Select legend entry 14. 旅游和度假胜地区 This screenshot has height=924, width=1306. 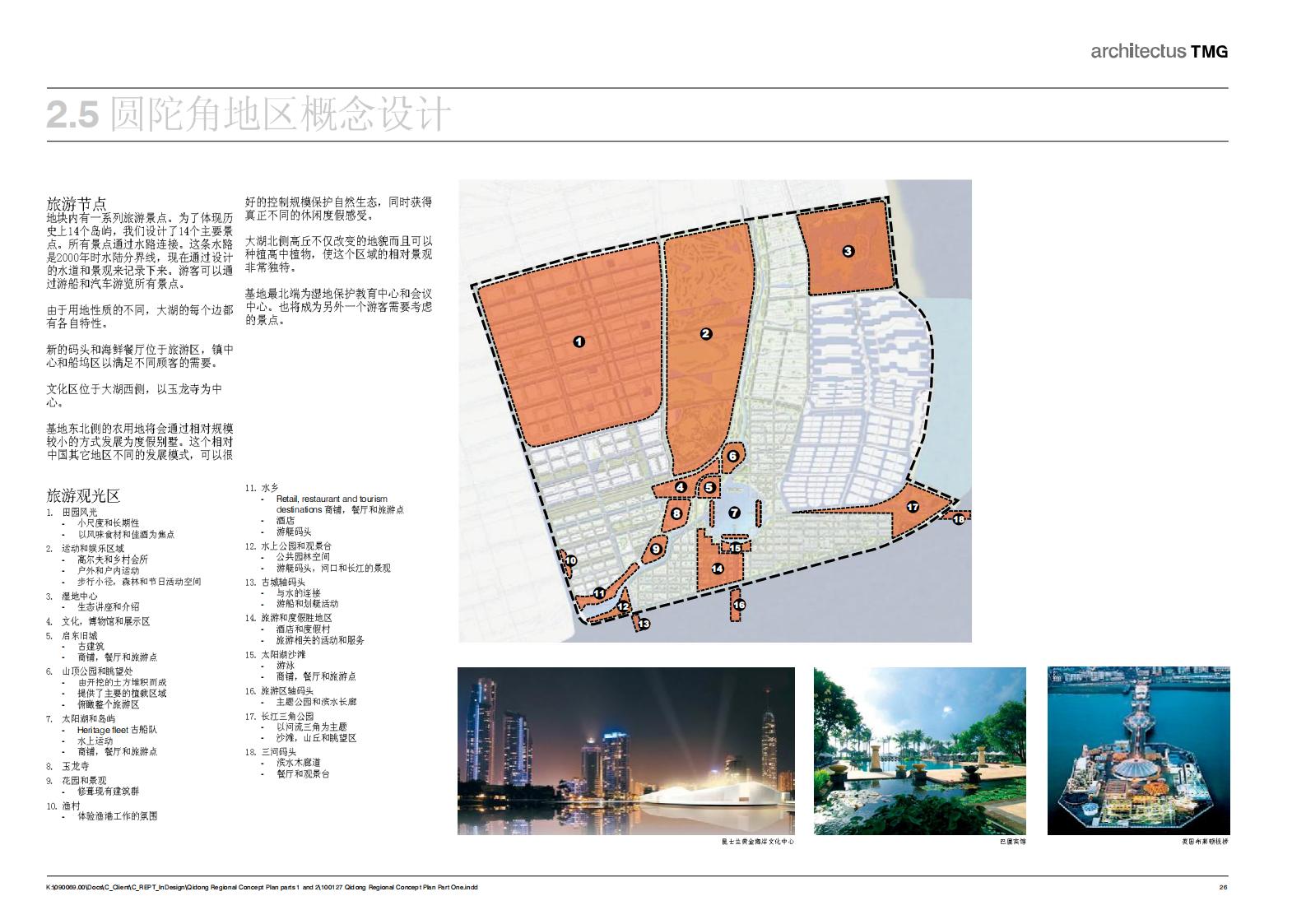(x=288, y=617)
